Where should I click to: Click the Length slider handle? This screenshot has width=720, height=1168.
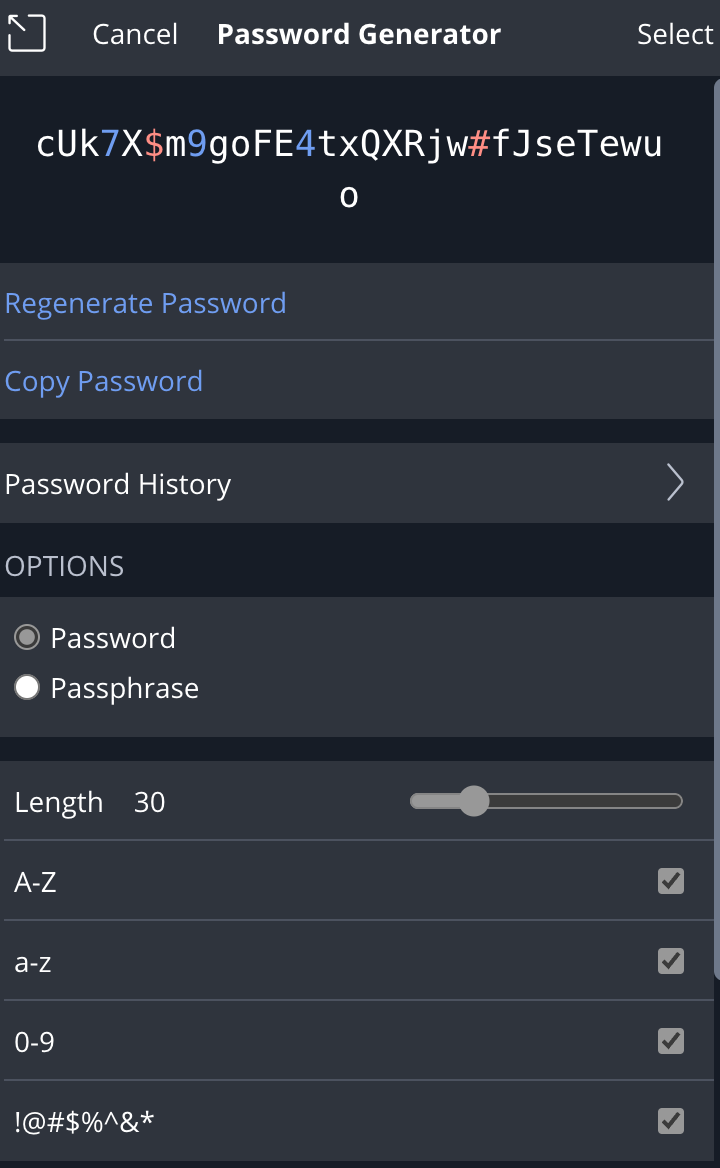[474, 802]
